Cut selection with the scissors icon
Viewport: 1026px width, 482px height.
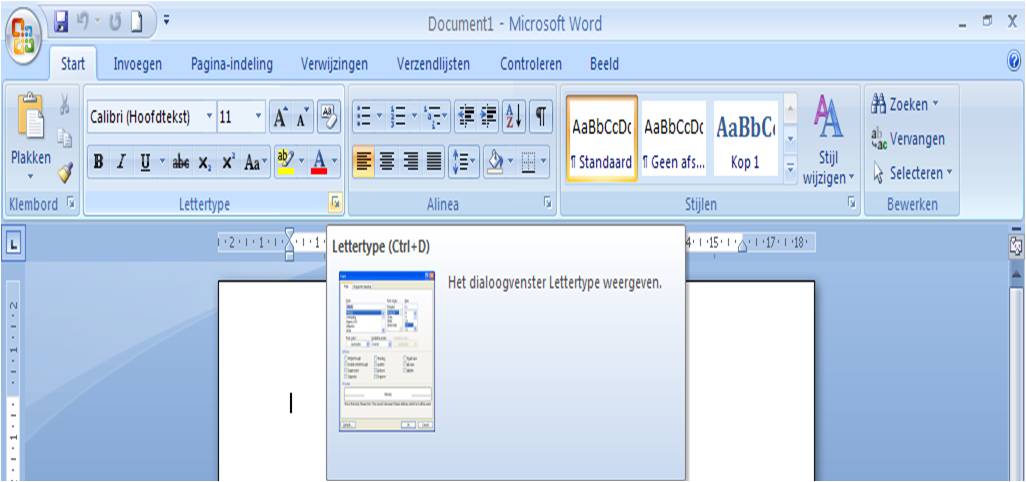pos(65,104)
